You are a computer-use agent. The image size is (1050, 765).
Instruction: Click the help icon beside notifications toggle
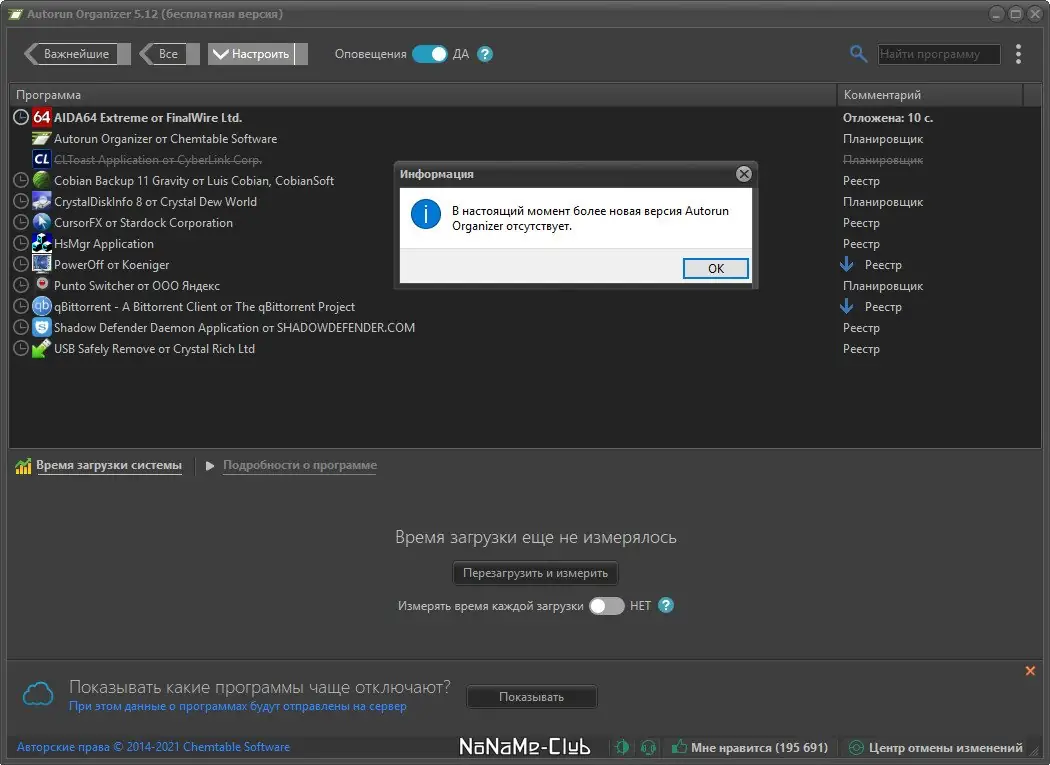click(x=485, y=54)
